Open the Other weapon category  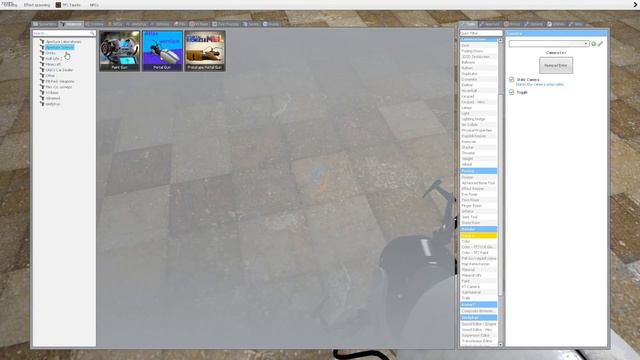[50, 76]
